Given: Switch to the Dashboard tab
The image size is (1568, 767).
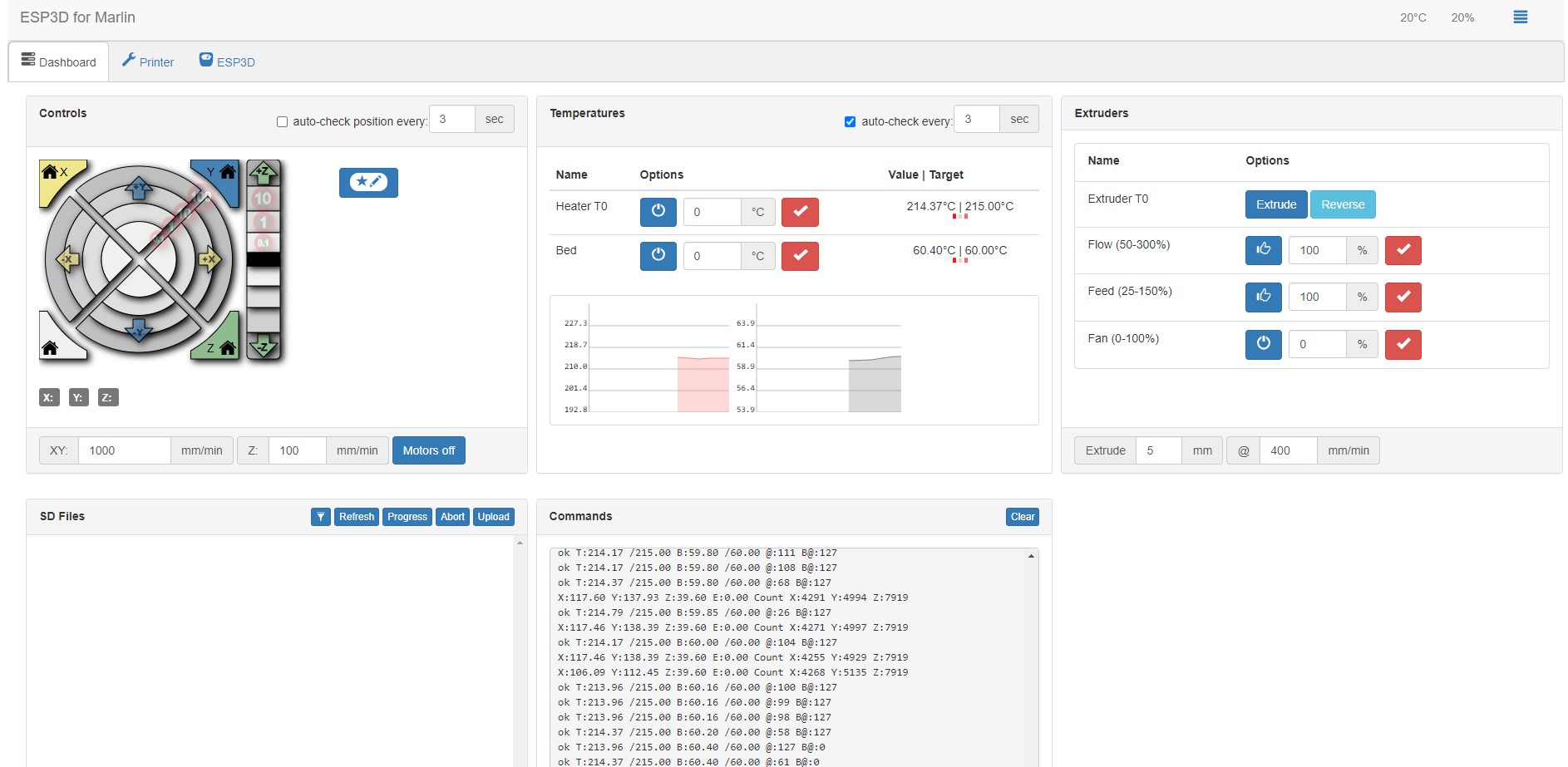Looking at the screenshot, I should (59, 61).
